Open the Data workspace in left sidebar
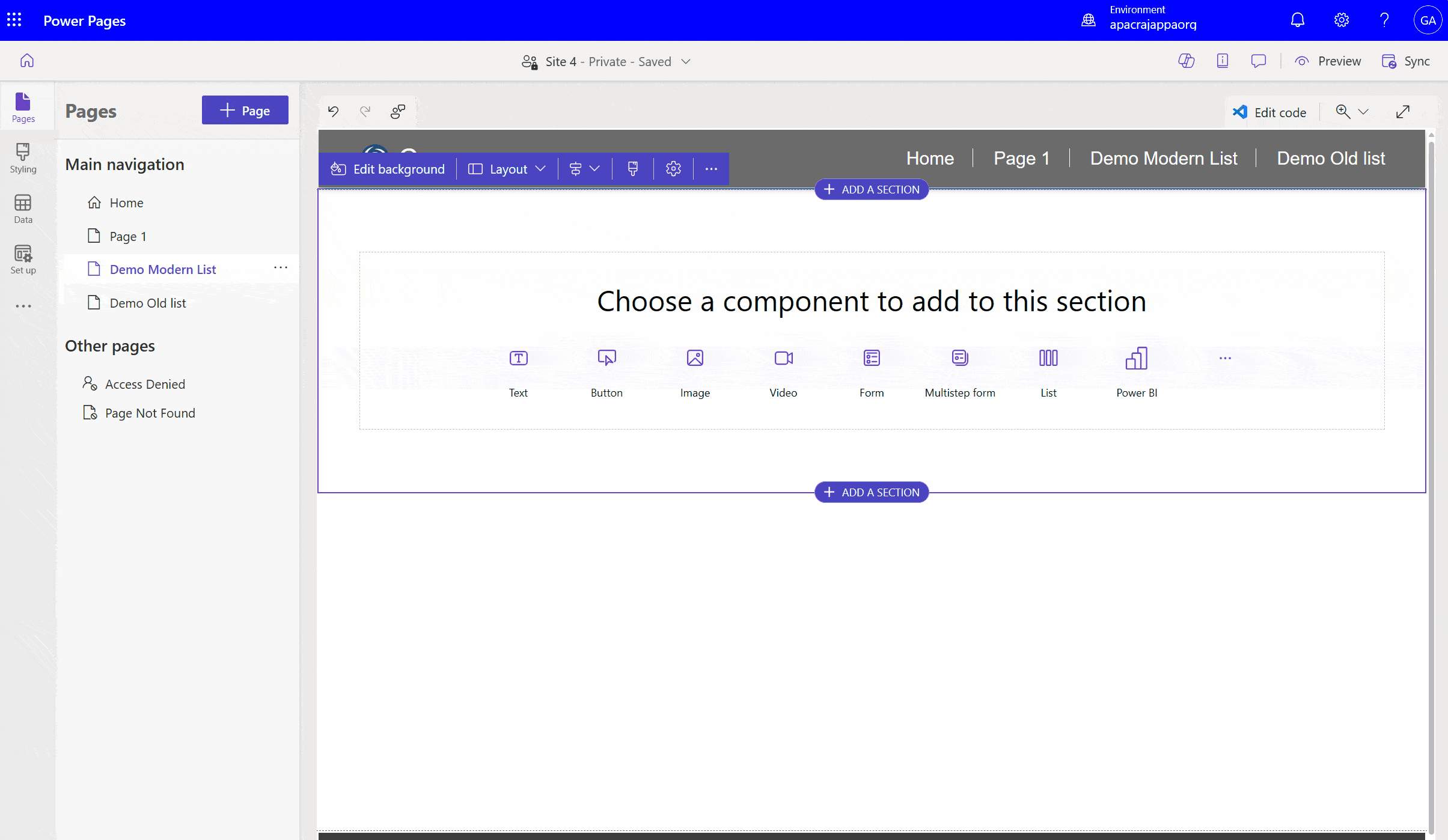The image size is (1448, 840). (23, 208)
